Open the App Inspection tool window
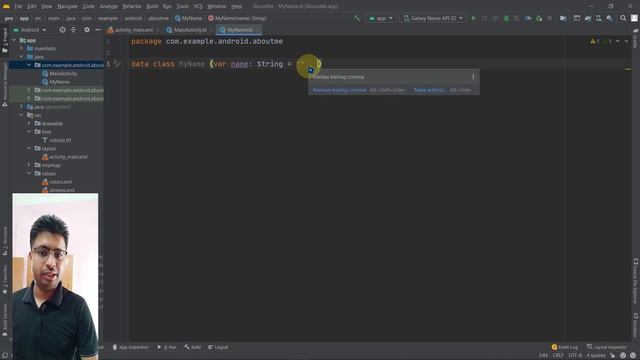This screenshot has height=360, width=640. 131,347
